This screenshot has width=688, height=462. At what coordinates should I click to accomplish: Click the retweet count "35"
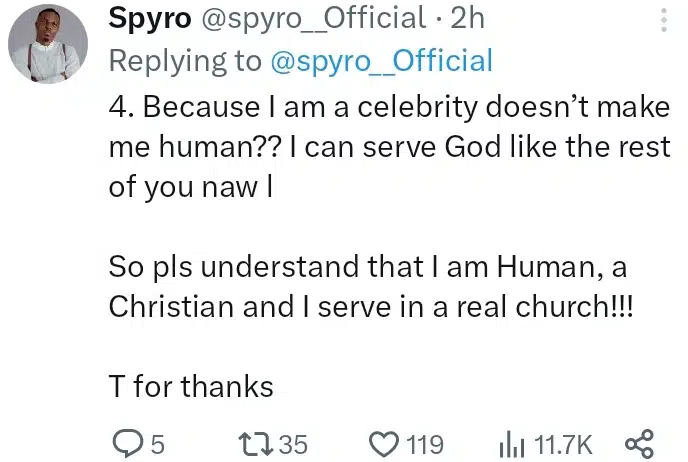(294, 443)
